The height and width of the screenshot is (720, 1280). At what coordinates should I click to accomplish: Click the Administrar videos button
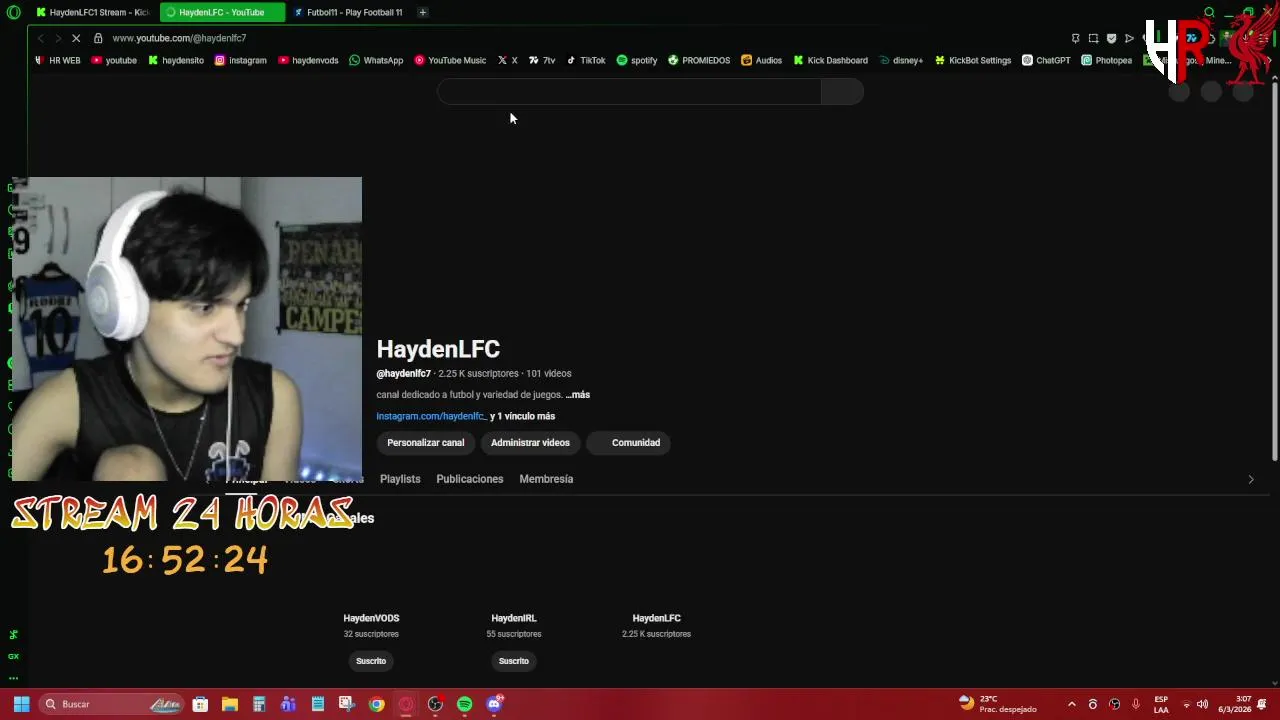[x=530, y=443]
